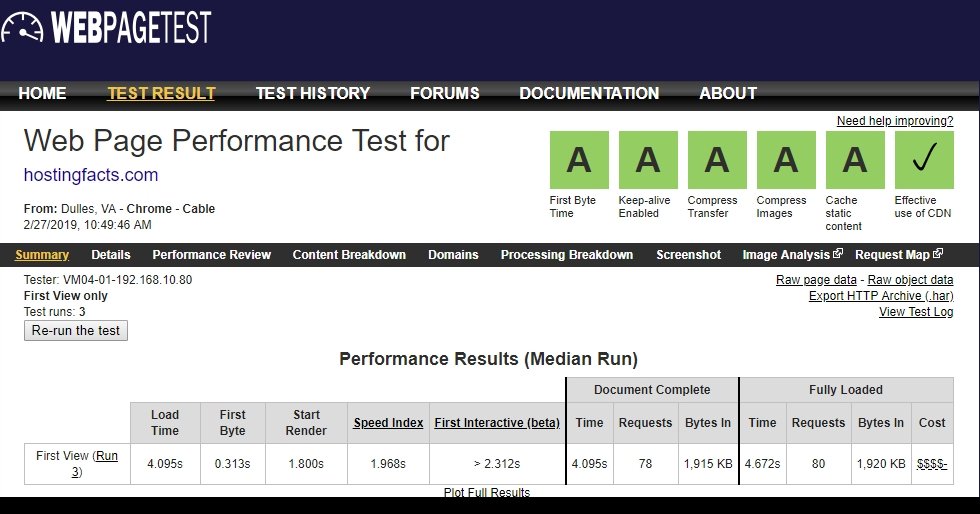Open the Raw page data link
The height and width of the screenshot is (514, 980).
coord(816,280)
